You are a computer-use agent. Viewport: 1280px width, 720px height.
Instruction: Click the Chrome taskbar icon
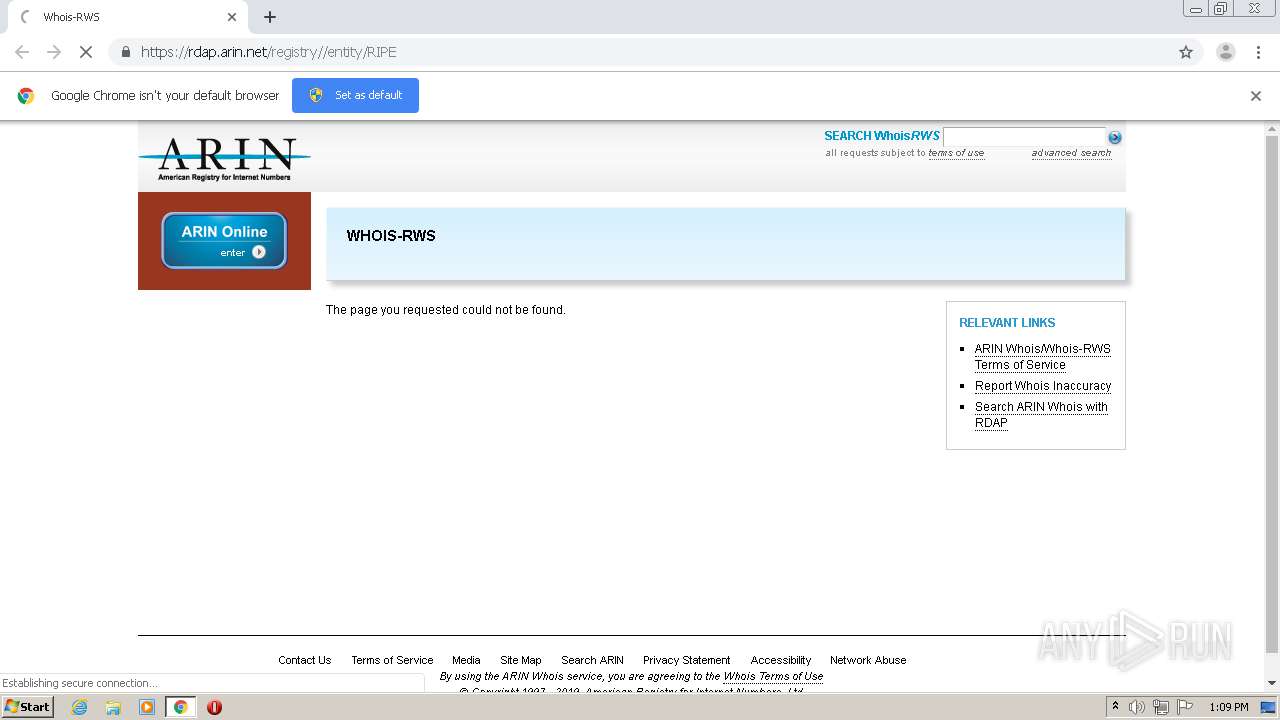[180, 707]
